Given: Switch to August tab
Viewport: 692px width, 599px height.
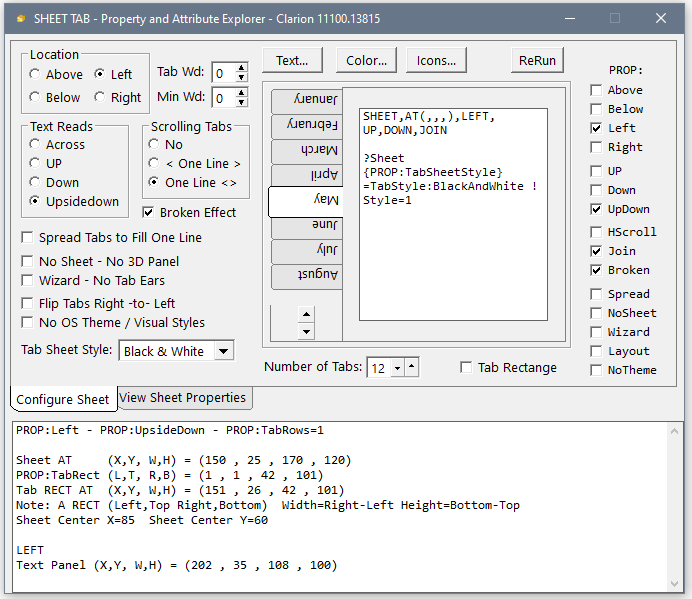Looking at the screenshot, I should (x=307, y=276).
